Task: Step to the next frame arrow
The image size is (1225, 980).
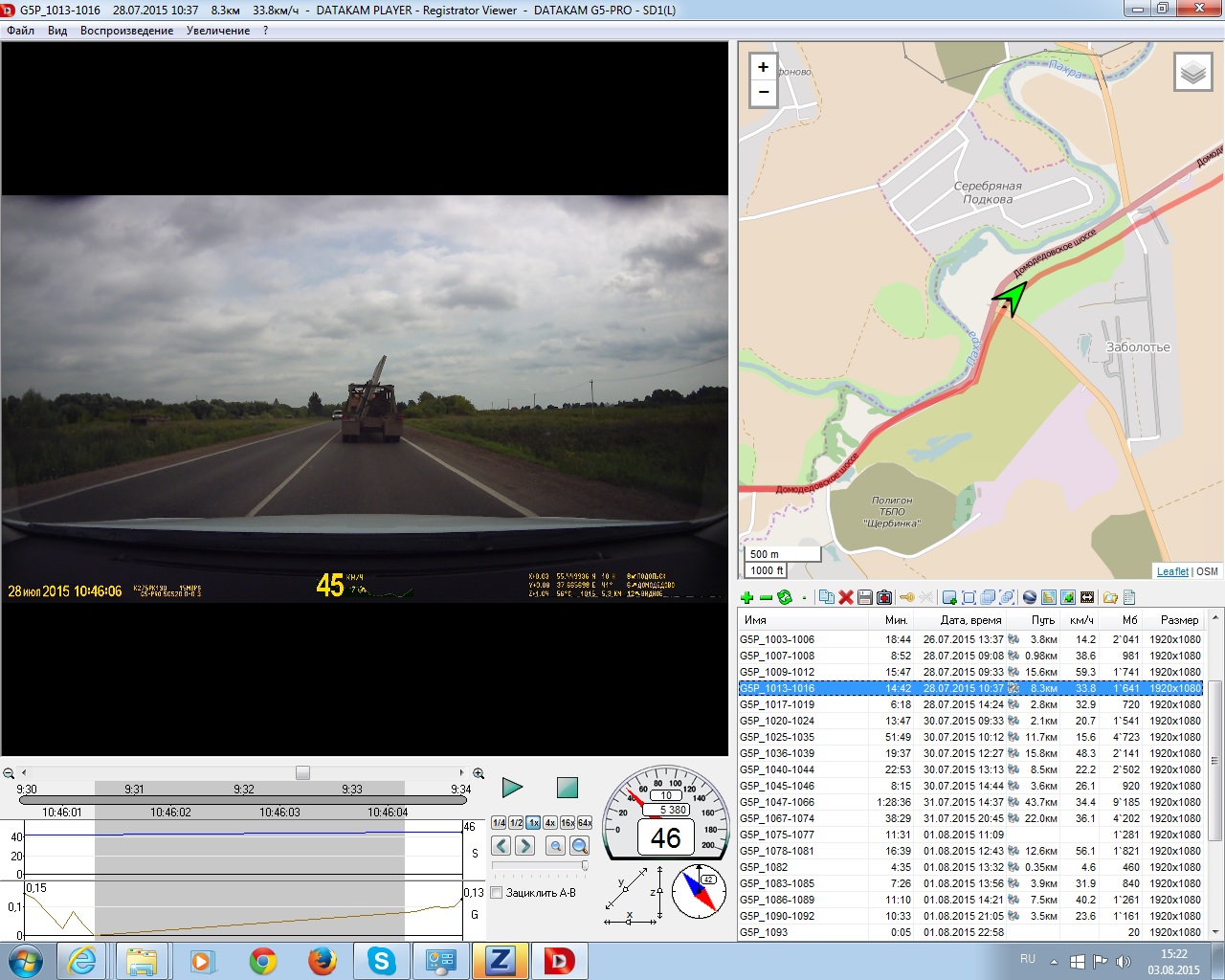Action: [524, 846]
